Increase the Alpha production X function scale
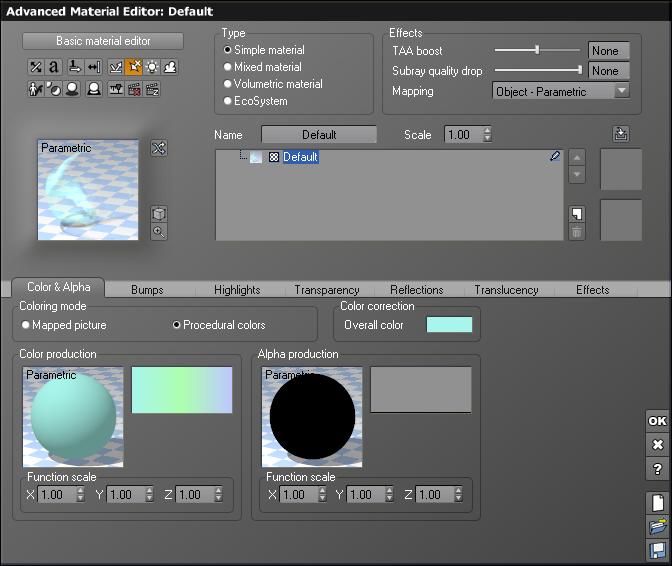 (x=322, y=491)
